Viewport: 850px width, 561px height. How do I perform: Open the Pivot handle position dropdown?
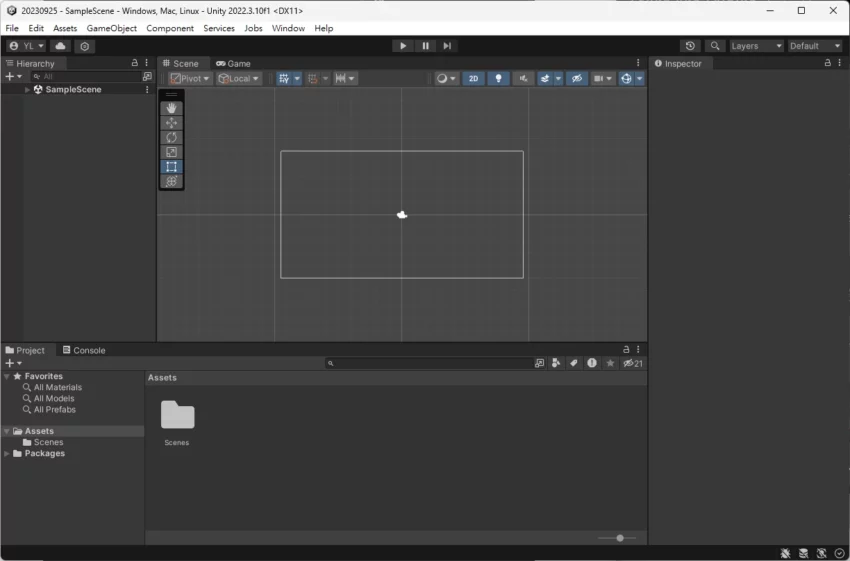pyautogui.click(x=189, y=79)
